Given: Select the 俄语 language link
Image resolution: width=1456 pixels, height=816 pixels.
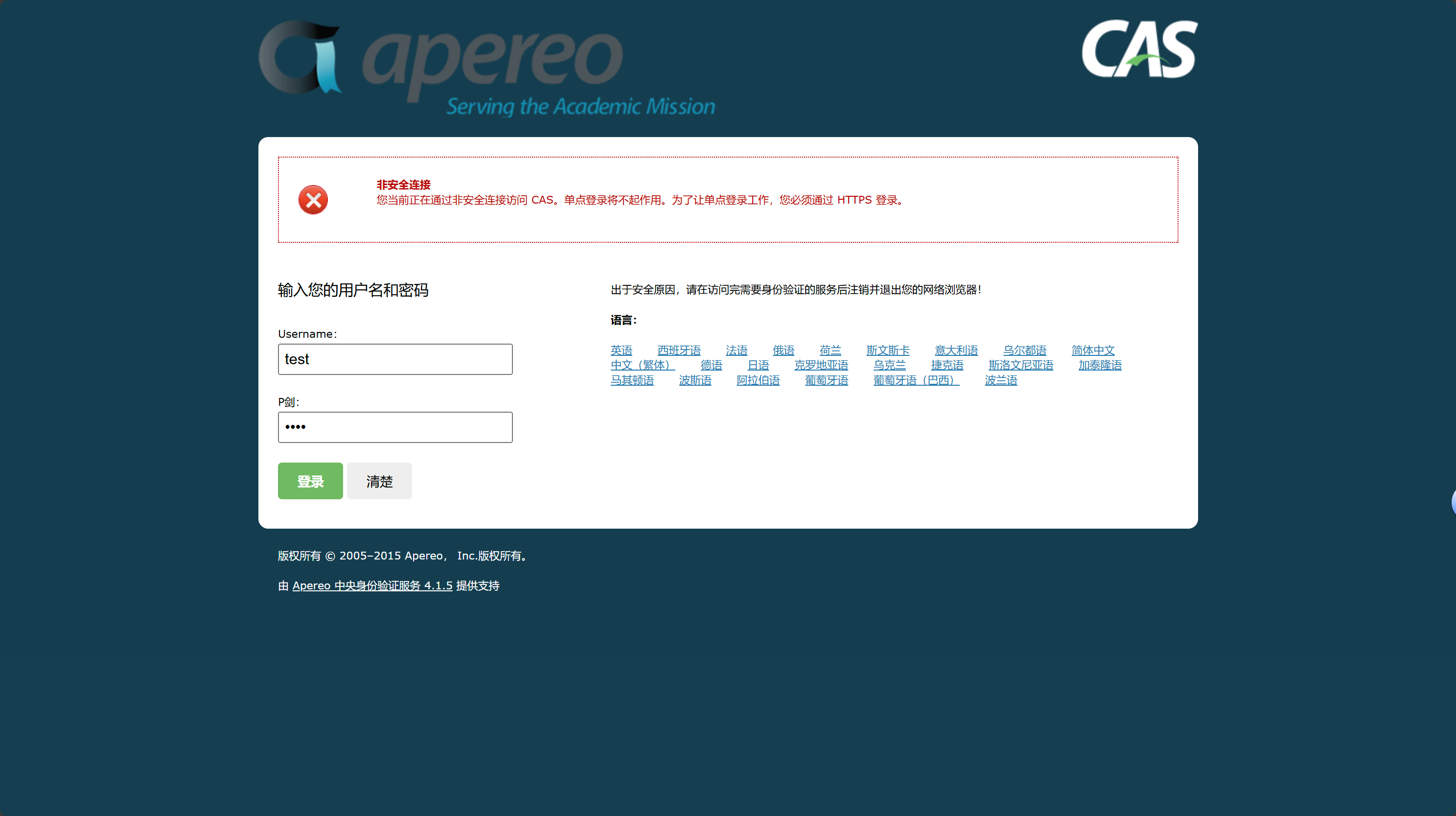Looking at the screenshot, I should (783, 350).
